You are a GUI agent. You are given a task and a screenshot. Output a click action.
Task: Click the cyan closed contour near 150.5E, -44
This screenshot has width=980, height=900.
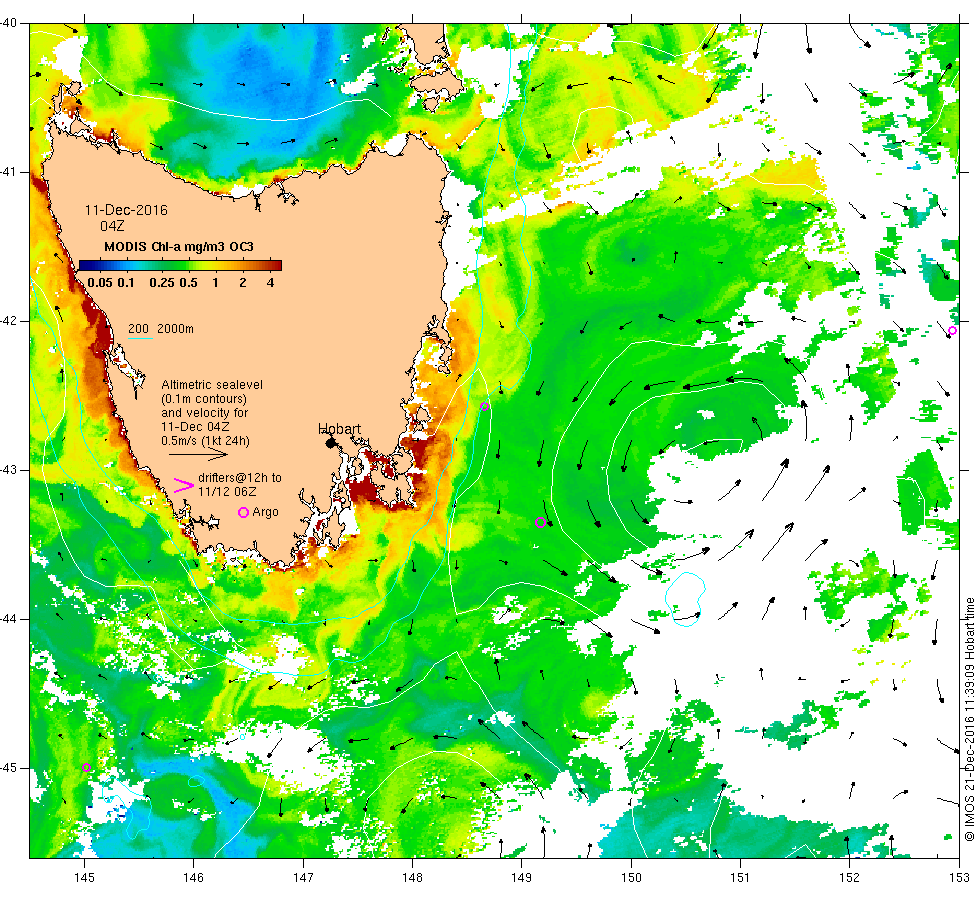point(685,599)
